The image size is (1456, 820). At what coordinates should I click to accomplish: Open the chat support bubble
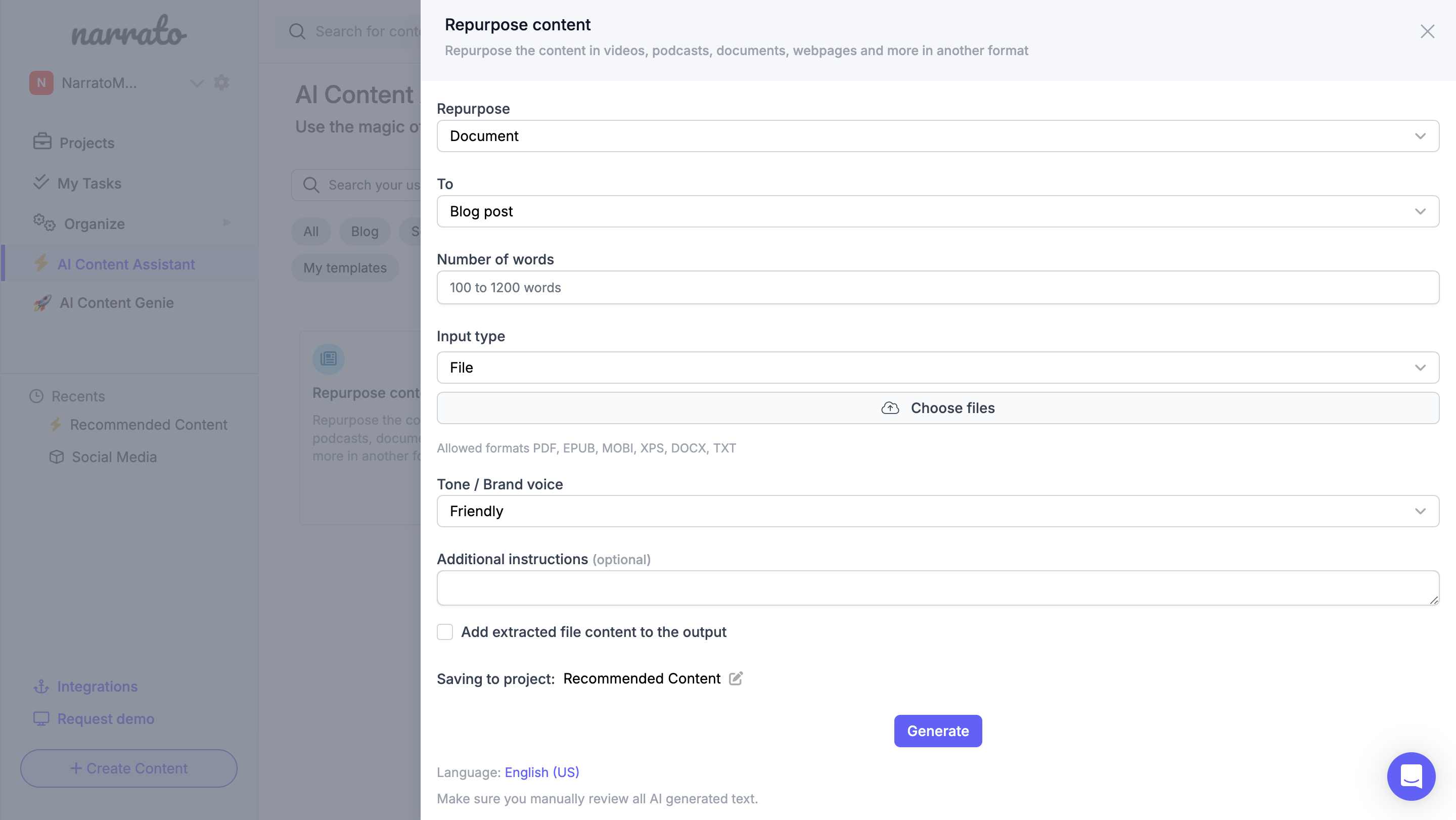pyautogui.click(x=1411, y=776)
